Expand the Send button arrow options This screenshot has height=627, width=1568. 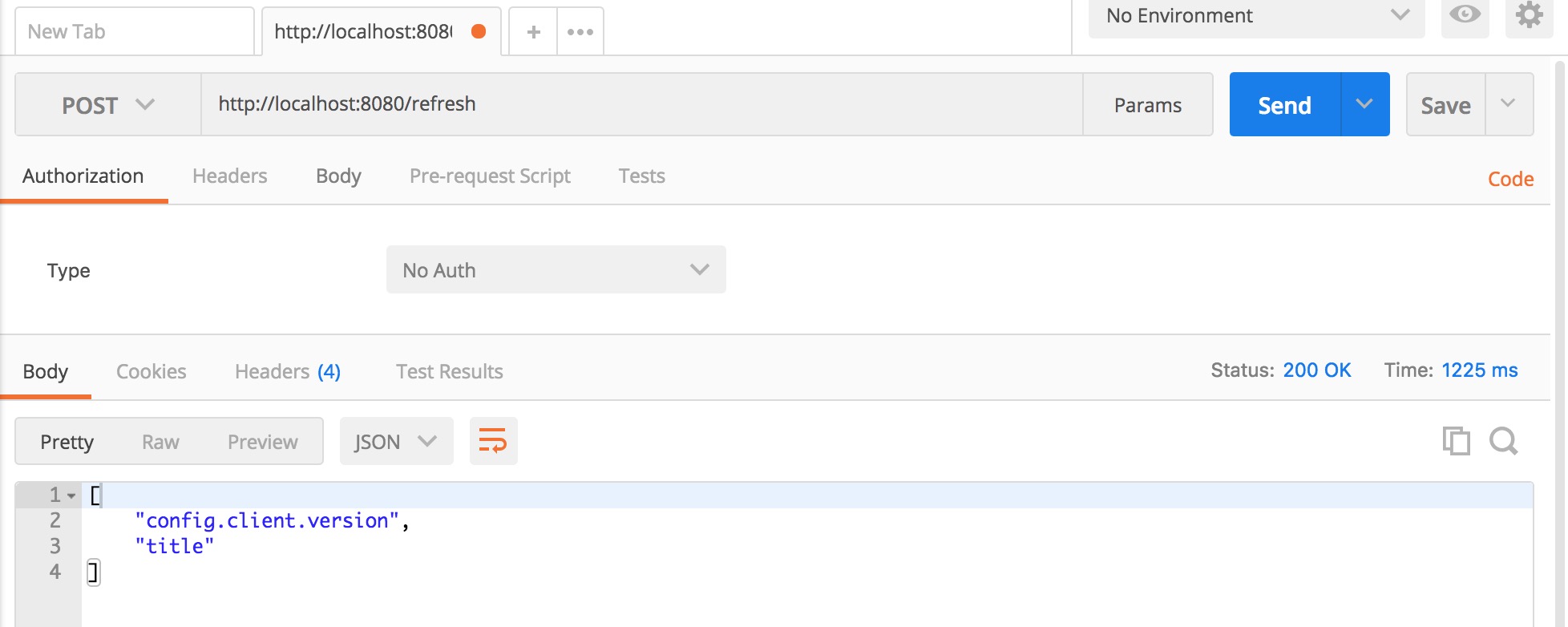(1364, 104)
